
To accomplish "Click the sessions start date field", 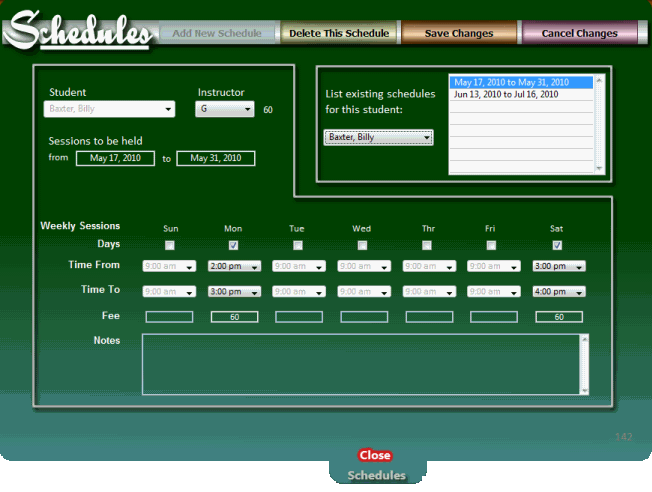I will point(115,158).
